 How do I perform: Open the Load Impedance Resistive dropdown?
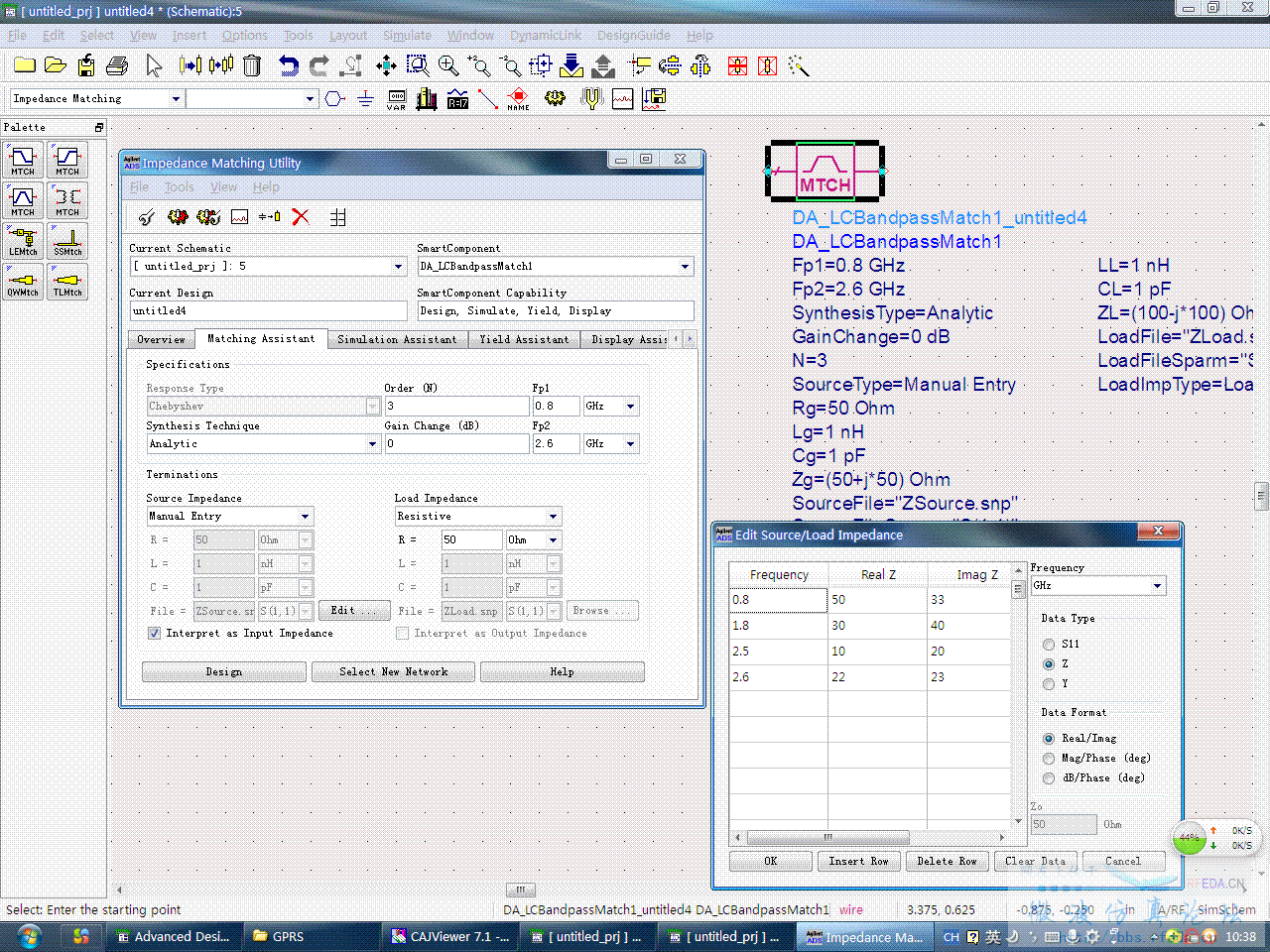pyautogui.click(x=554, y=517)
